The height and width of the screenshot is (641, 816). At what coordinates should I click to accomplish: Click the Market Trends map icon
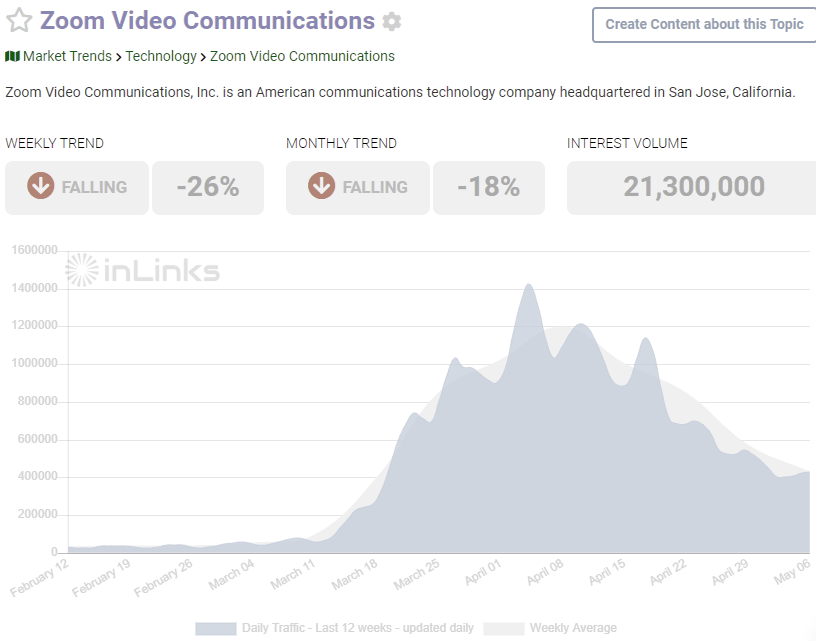[x=12, y=56]
